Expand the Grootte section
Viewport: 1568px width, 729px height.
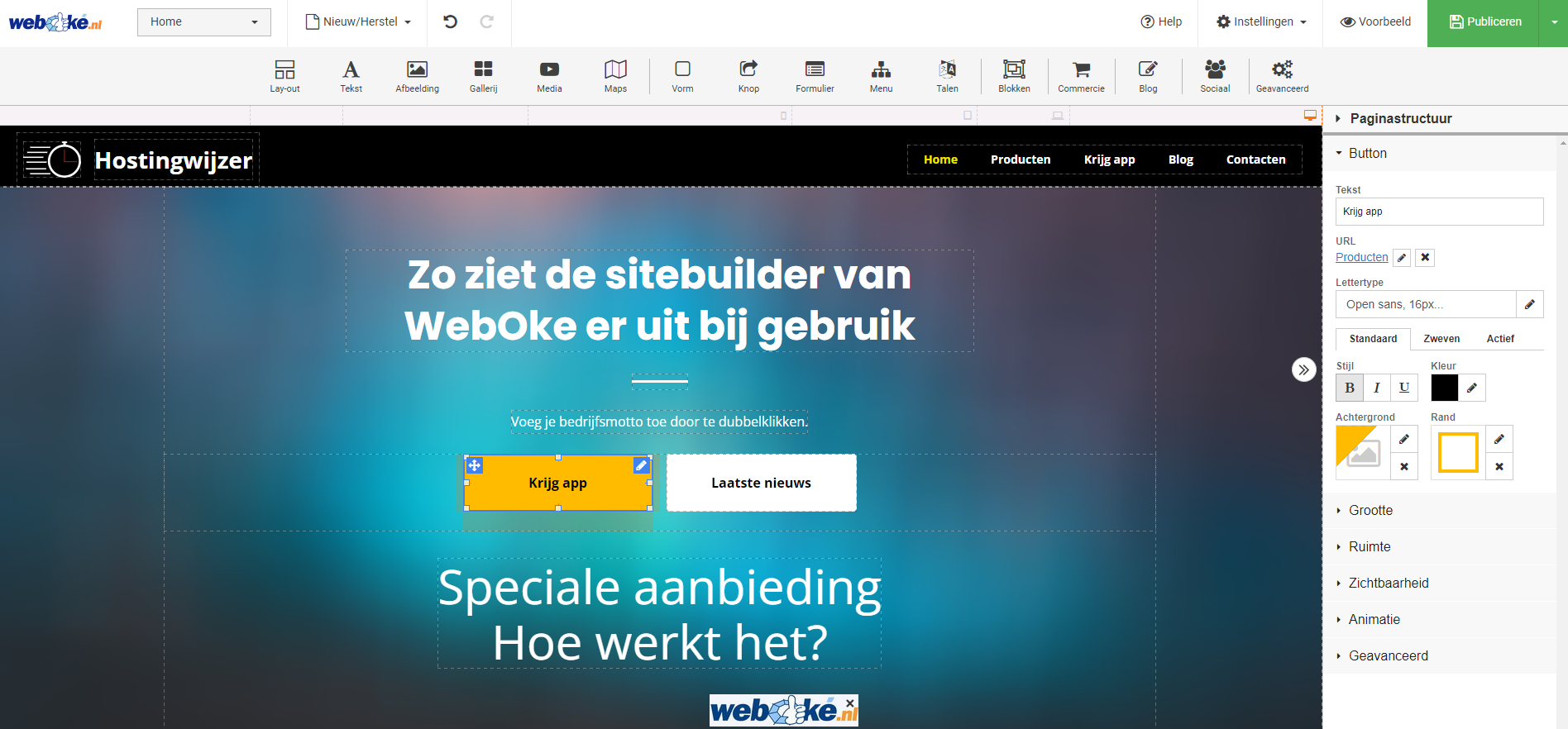1370,511
